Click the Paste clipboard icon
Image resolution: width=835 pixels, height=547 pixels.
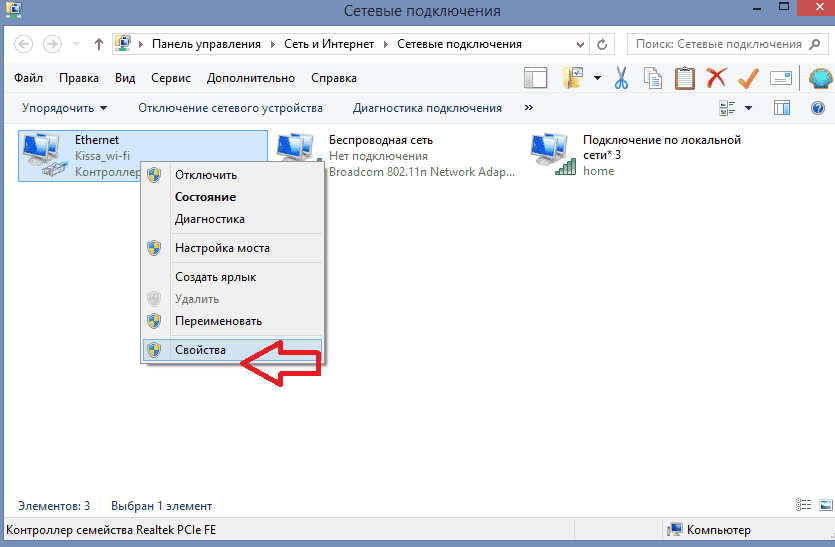click(684, 78)
